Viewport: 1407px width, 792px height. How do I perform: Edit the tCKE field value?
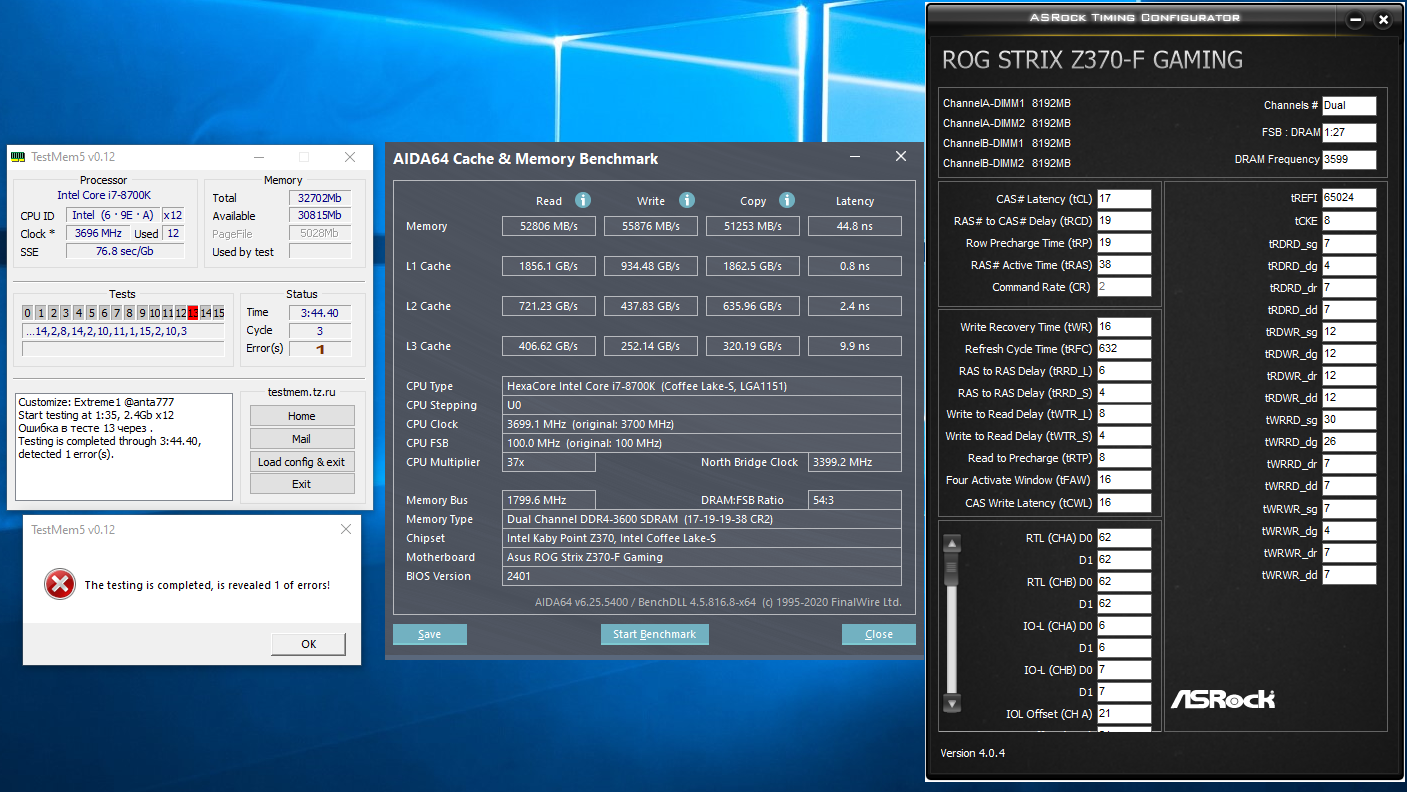point(1349,221)
